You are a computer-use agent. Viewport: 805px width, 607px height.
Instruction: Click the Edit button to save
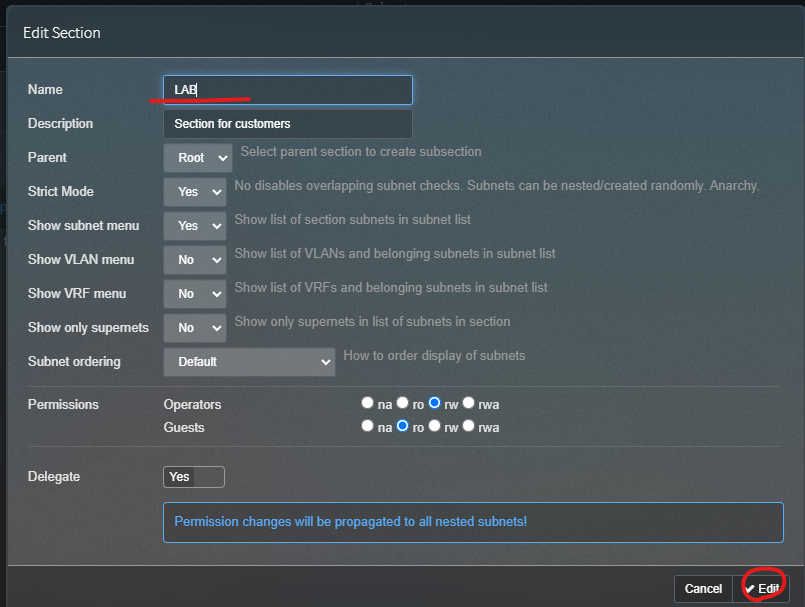tap(762, 589)
